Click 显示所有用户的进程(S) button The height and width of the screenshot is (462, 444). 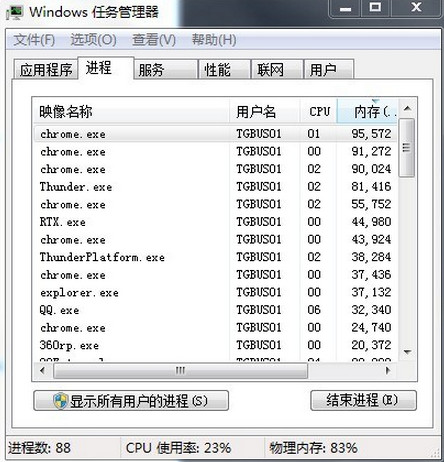pos(131,401)
